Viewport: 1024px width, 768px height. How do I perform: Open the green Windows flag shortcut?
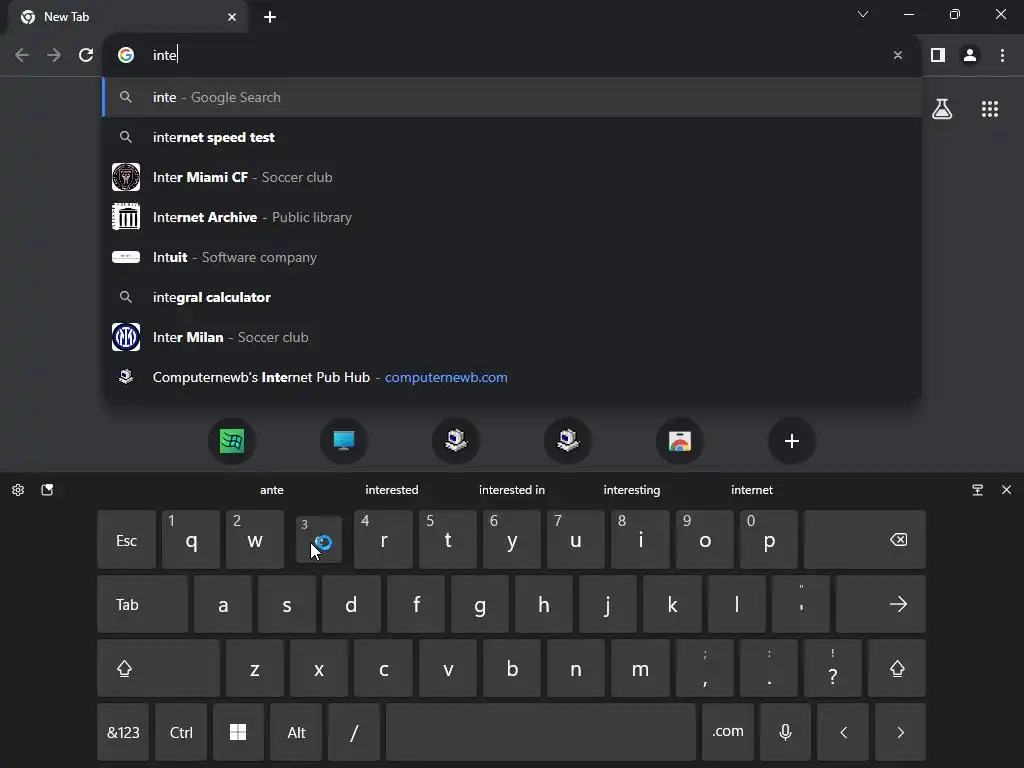pyautogui.click(x=232, y=441)
